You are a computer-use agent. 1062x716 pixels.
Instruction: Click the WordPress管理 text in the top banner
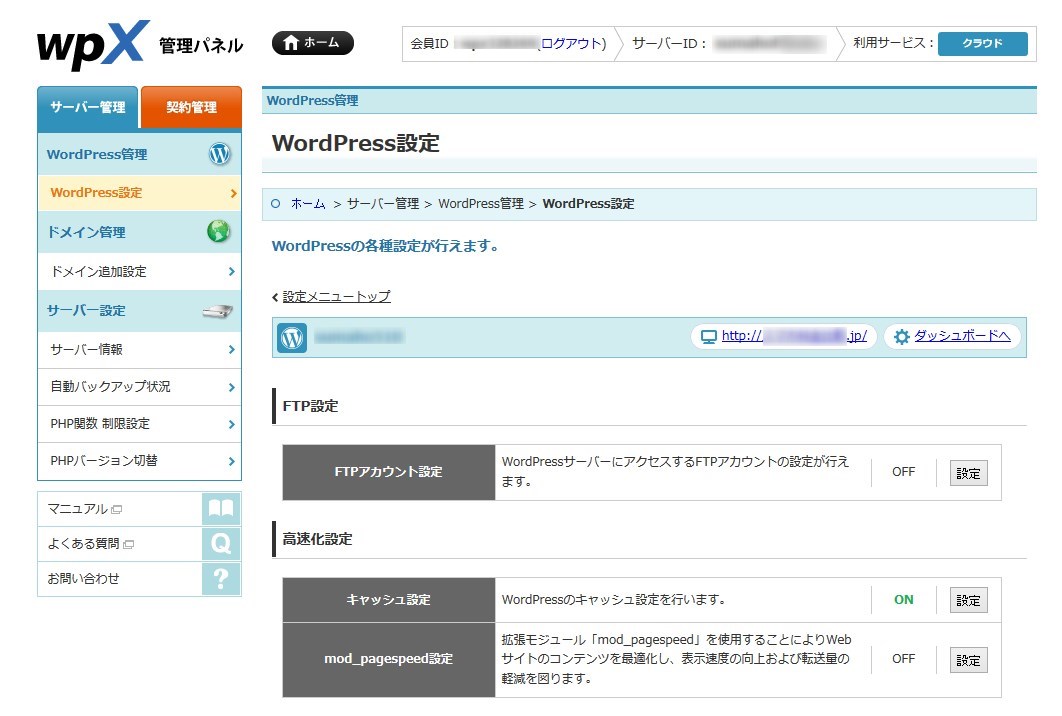click(x=313, y=101)
